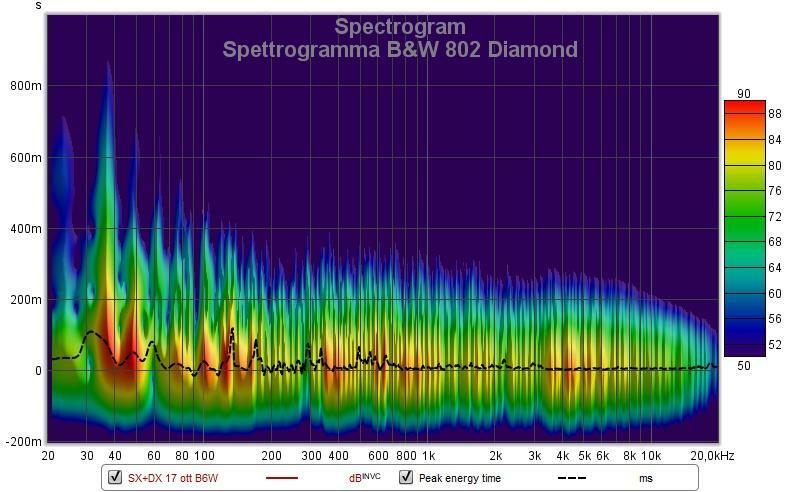Screen dimensions: 800x492
Task: Click the s unit label above time axis
Action: point(39,6)
